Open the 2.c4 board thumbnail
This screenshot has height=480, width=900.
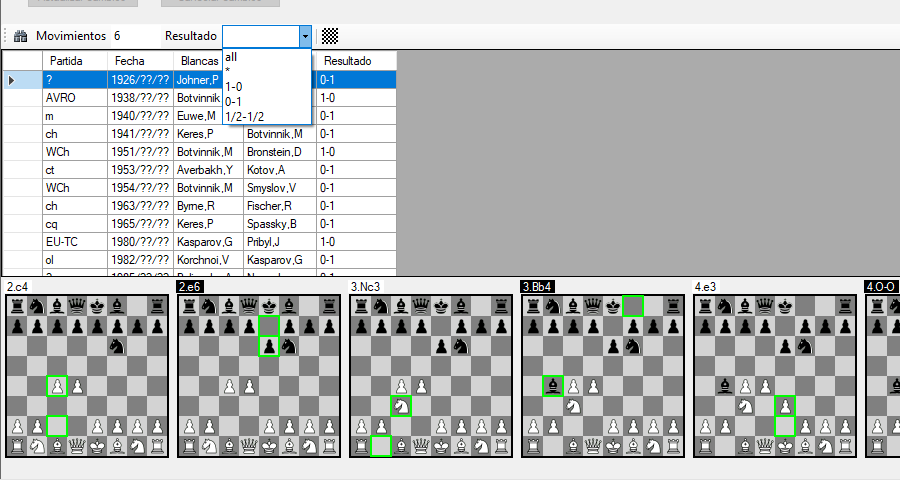87,376
